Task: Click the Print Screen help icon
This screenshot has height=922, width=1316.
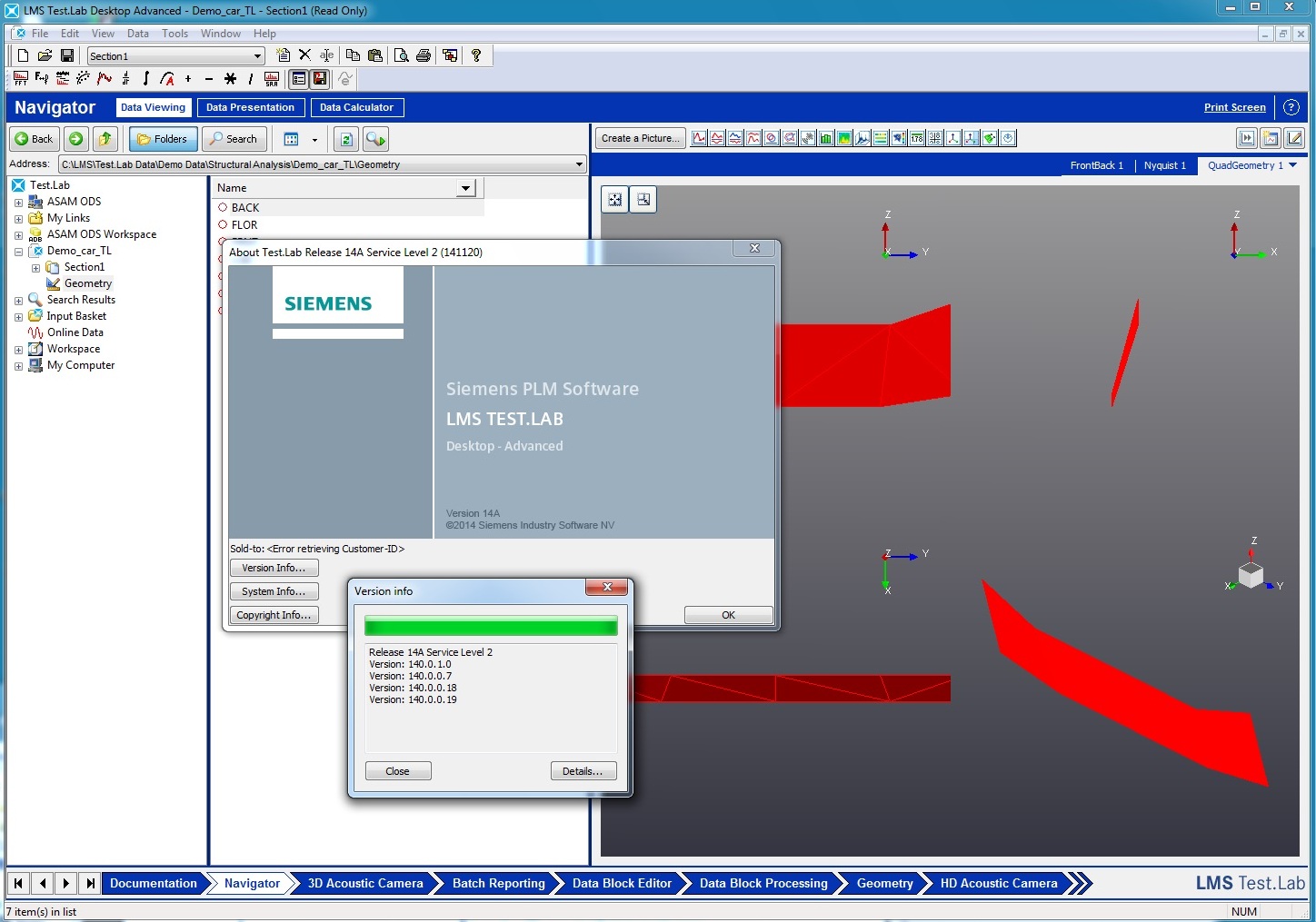Action: (x=1291, y=107)
